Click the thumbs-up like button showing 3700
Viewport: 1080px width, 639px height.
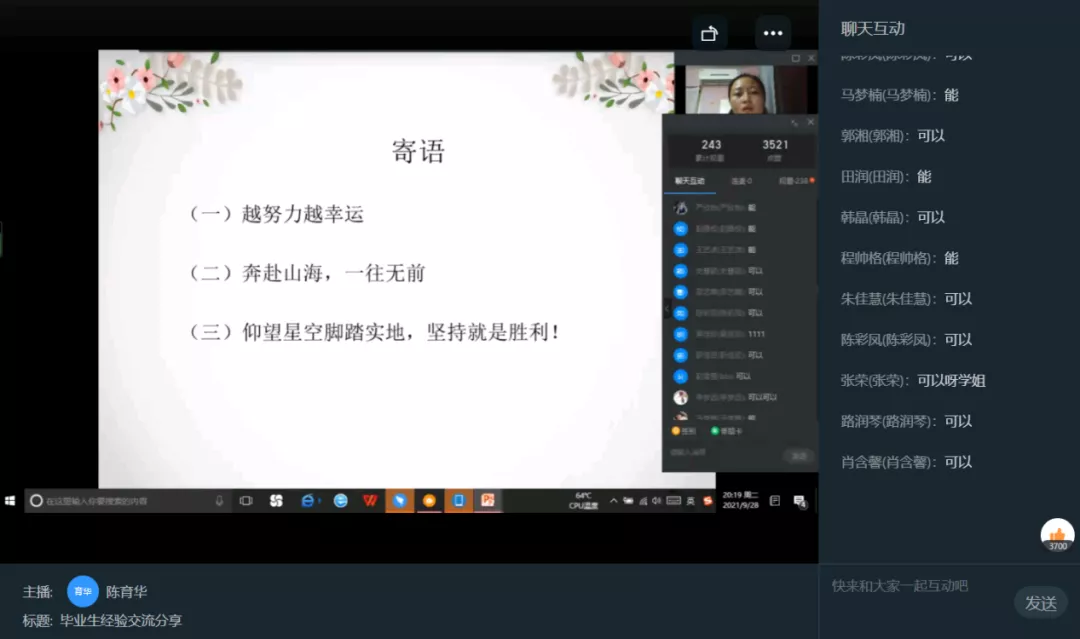click(1057, 535)
